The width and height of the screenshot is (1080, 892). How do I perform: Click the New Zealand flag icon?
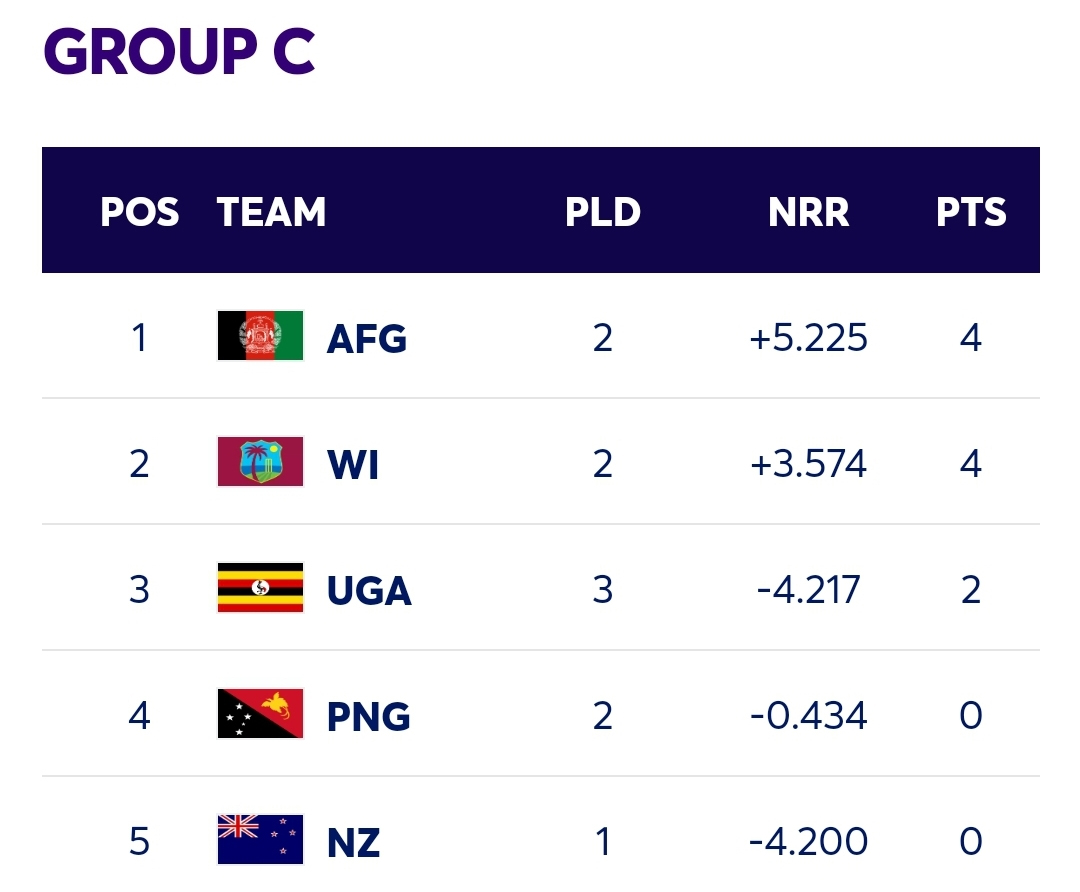point(260,839)
